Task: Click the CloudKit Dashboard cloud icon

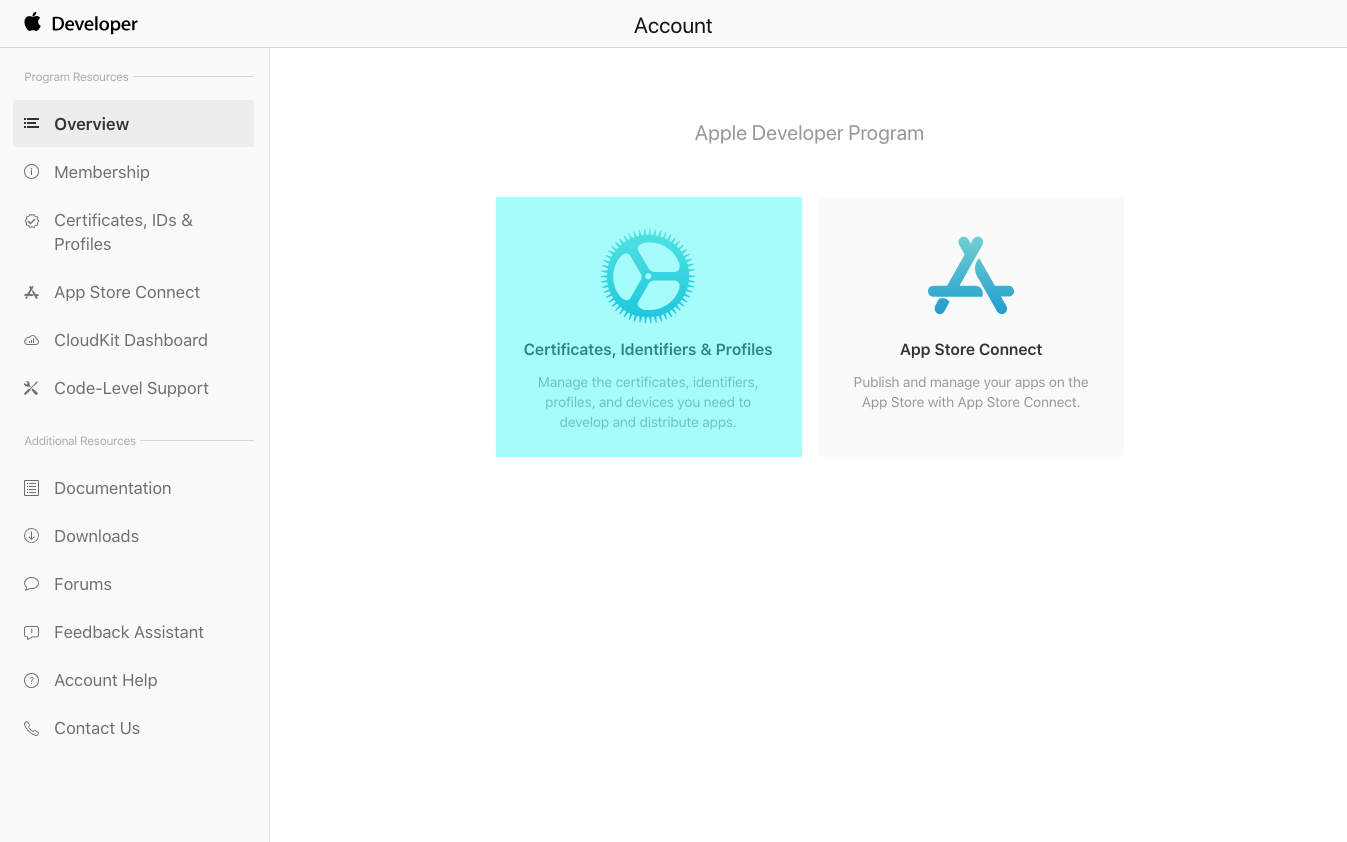Action: tap(32, 340)
